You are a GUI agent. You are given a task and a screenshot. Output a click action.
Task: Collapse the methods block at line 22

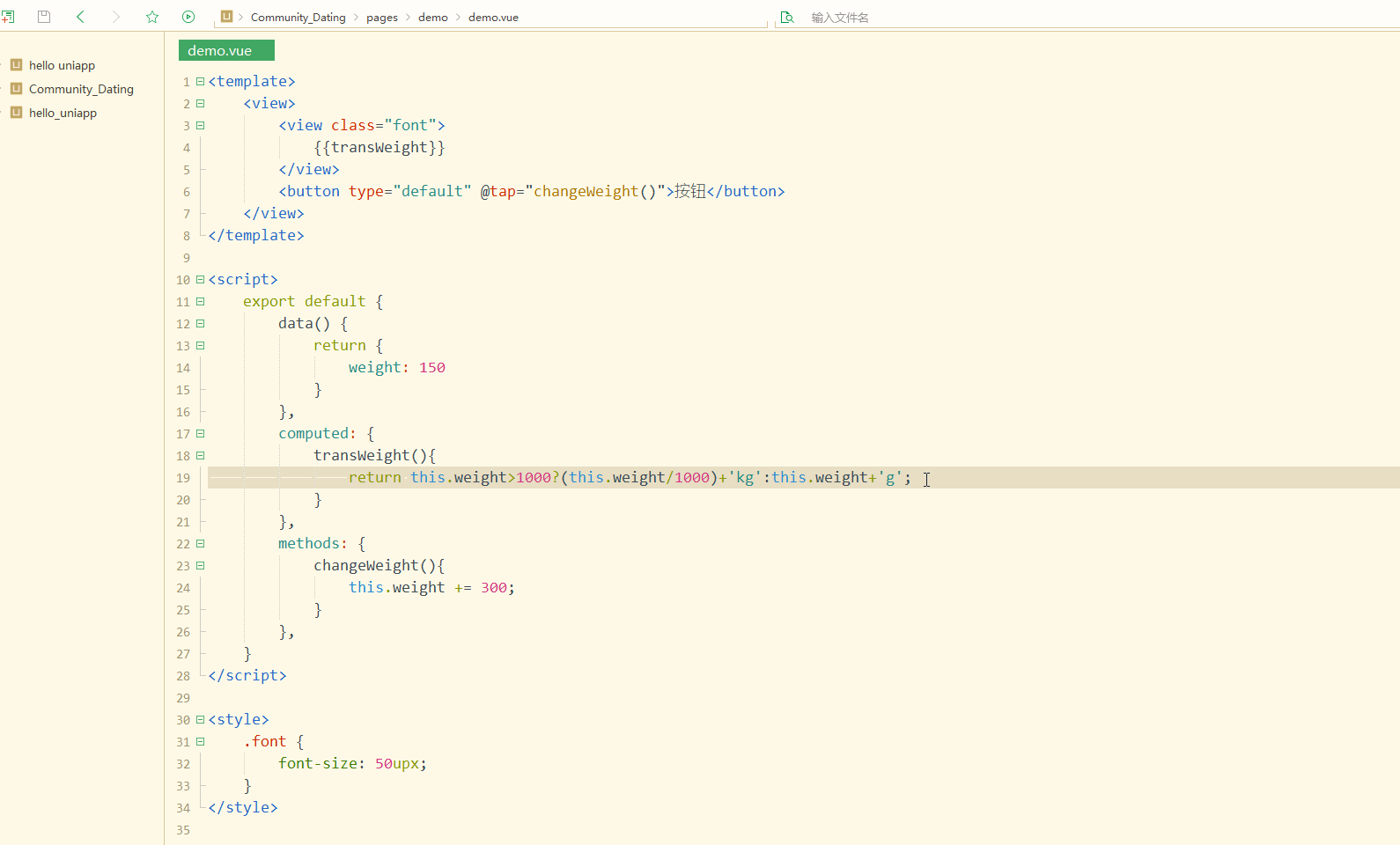click(x=200, y=543)
